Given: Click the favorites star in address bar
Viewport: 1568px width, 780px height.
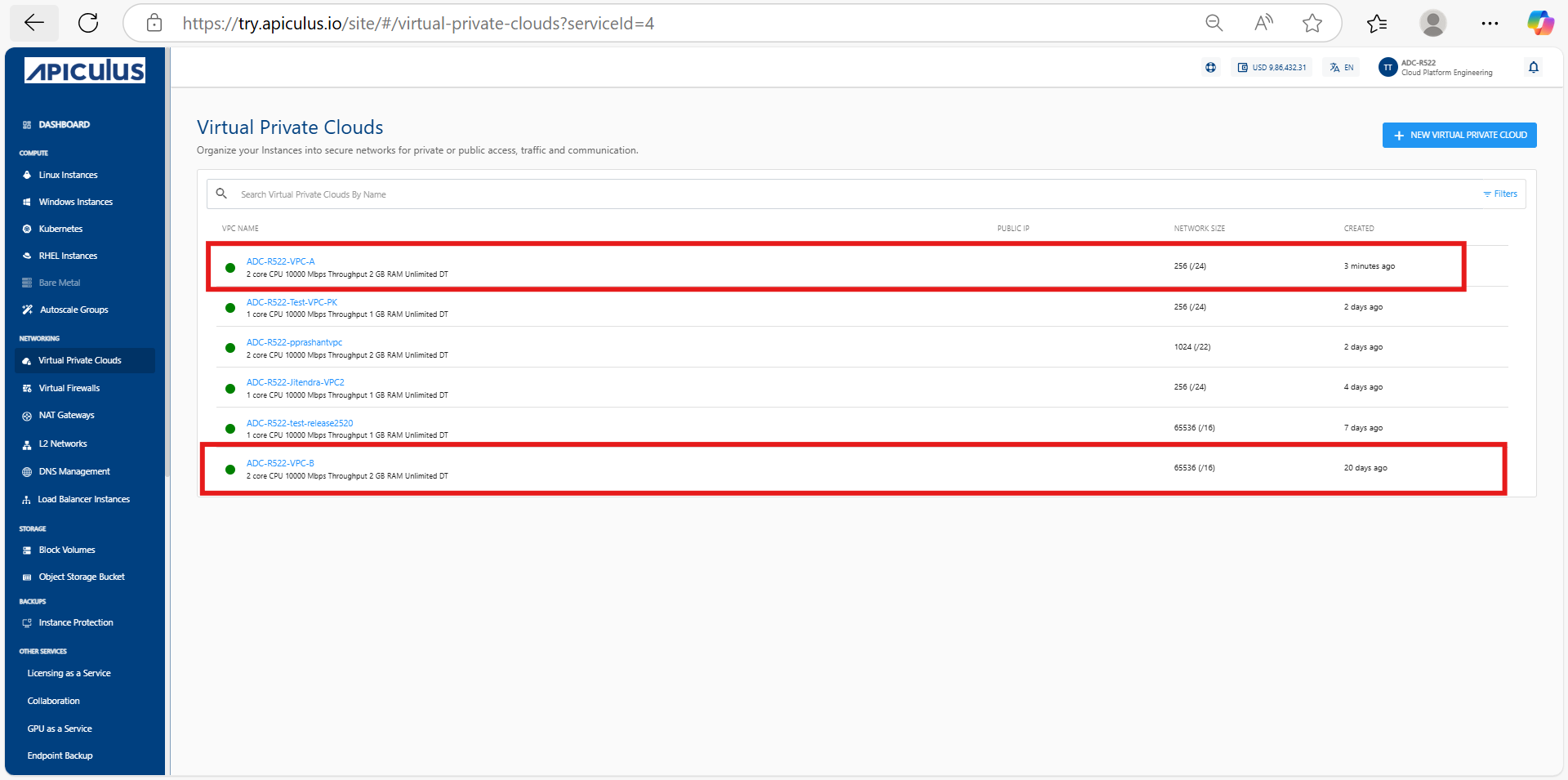Looking at the screenshot, I should pos(1312,23).
